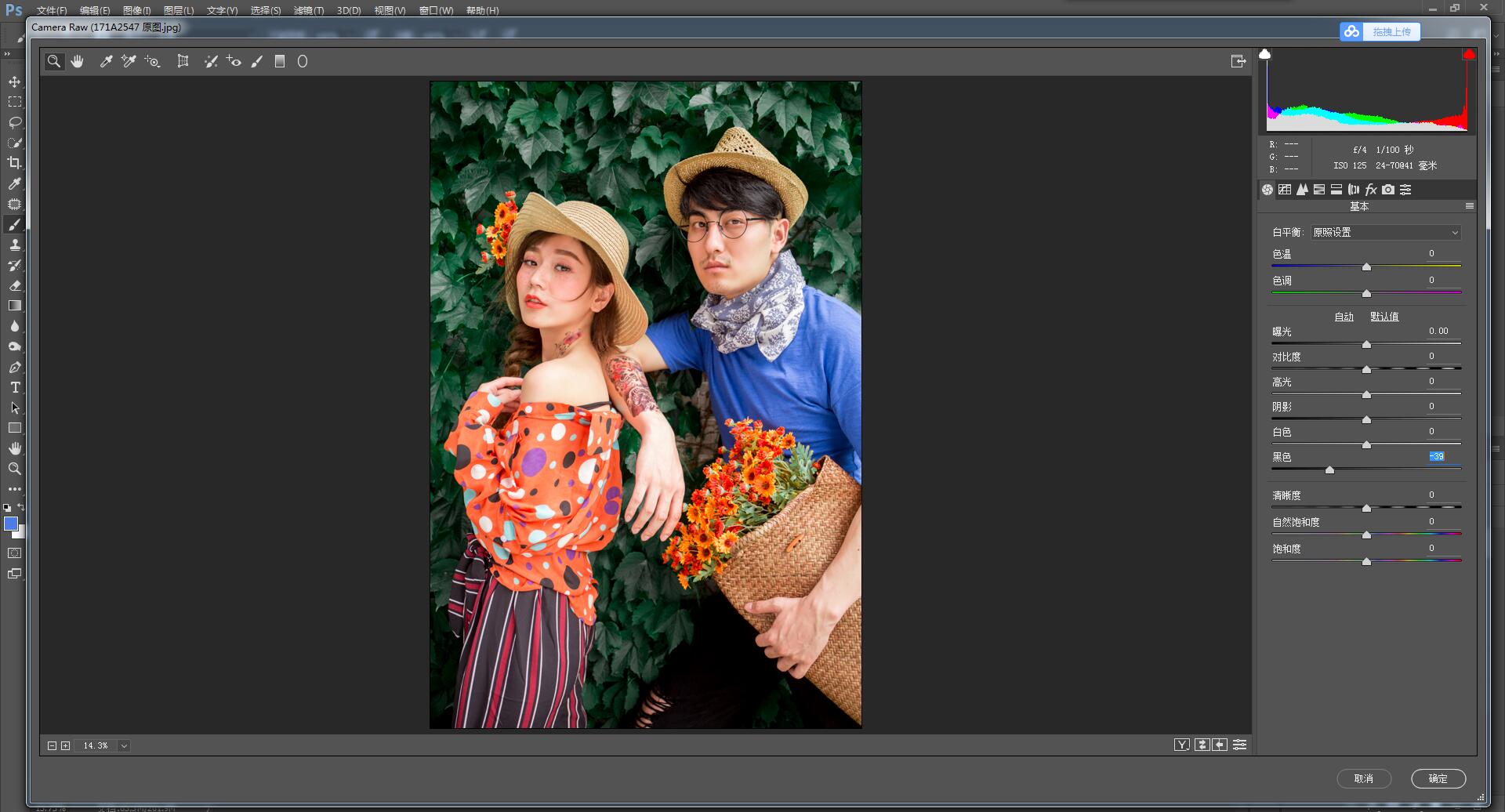
Task: Select the Transform tool in Camera Raw
Action: tap(183, 61)
